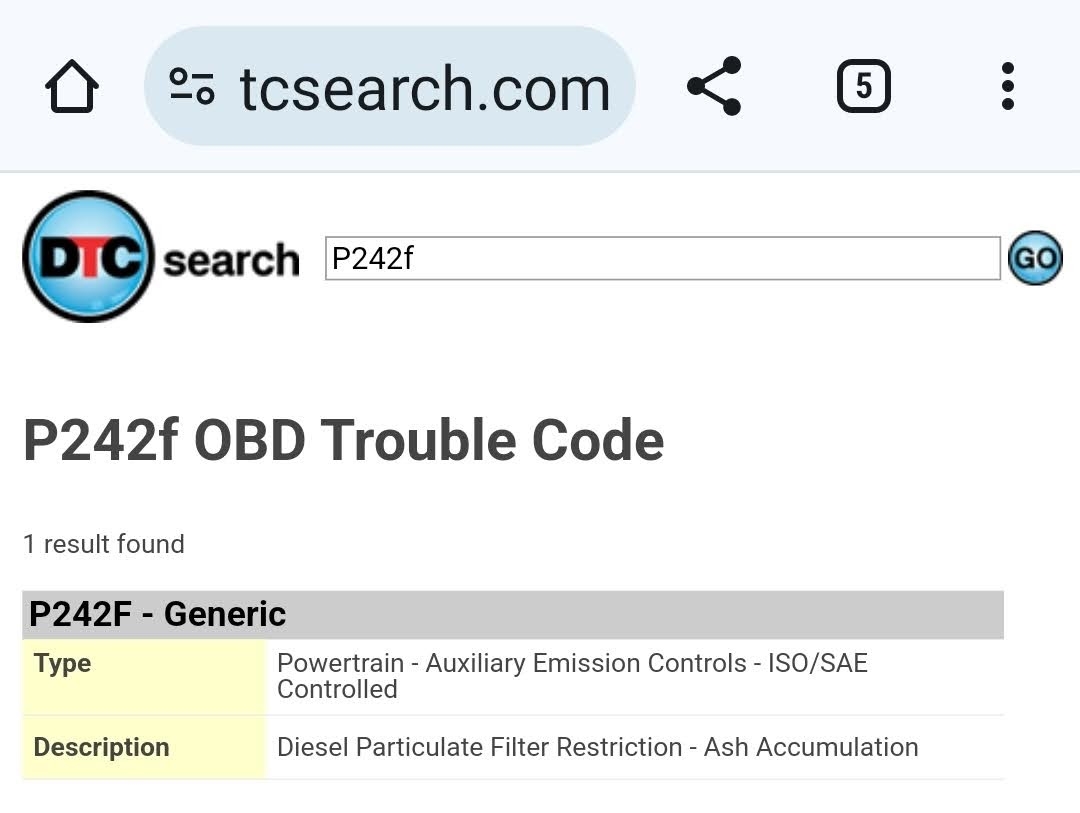Image resolution: width=1080 pixels, height=813 pixels.
Task: Tap the tcsearch.com address bar
Action: (x=389, y=86)
